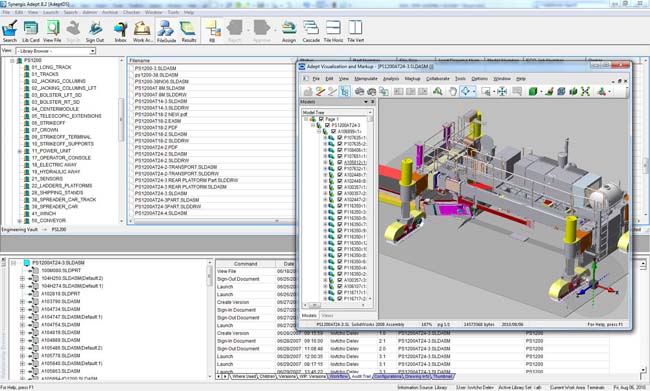Uncheck the Page 1 checkbox in Model Tree
Screen dimensions: 650x391
click(x=321, y=119)
